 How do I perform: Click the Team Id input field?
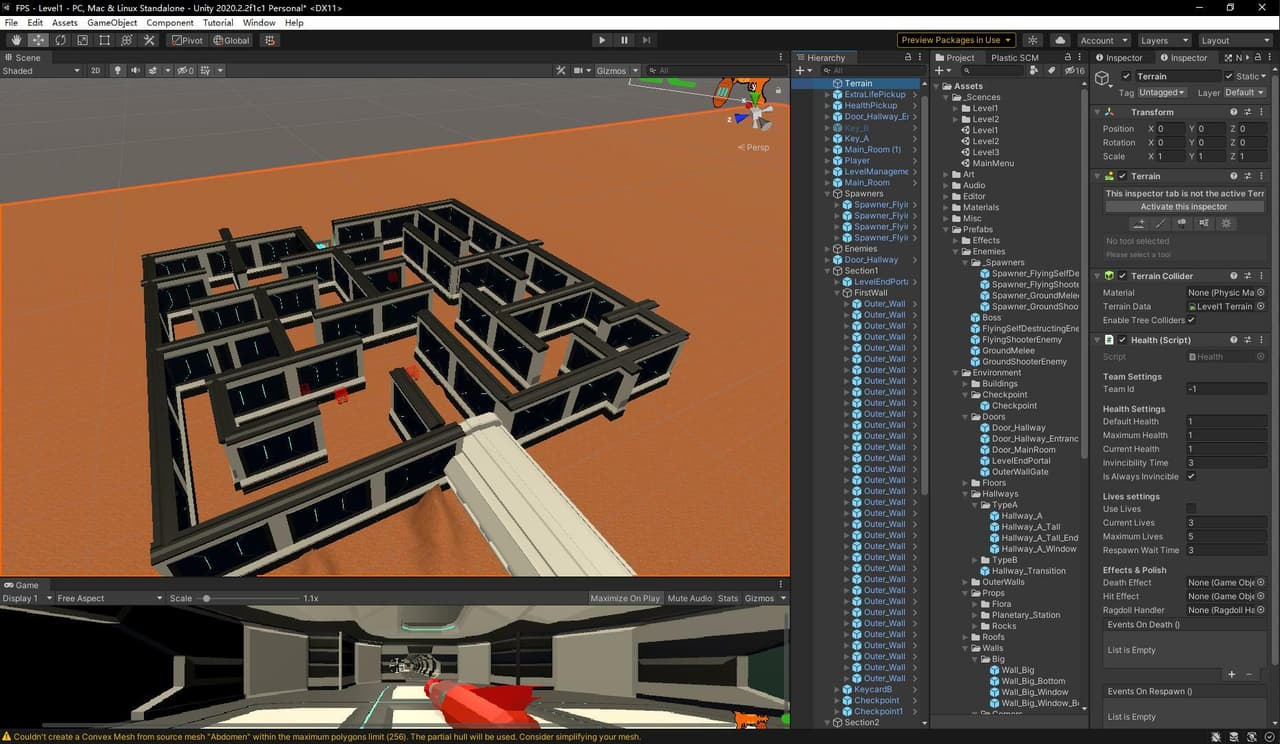(1226, 389)
